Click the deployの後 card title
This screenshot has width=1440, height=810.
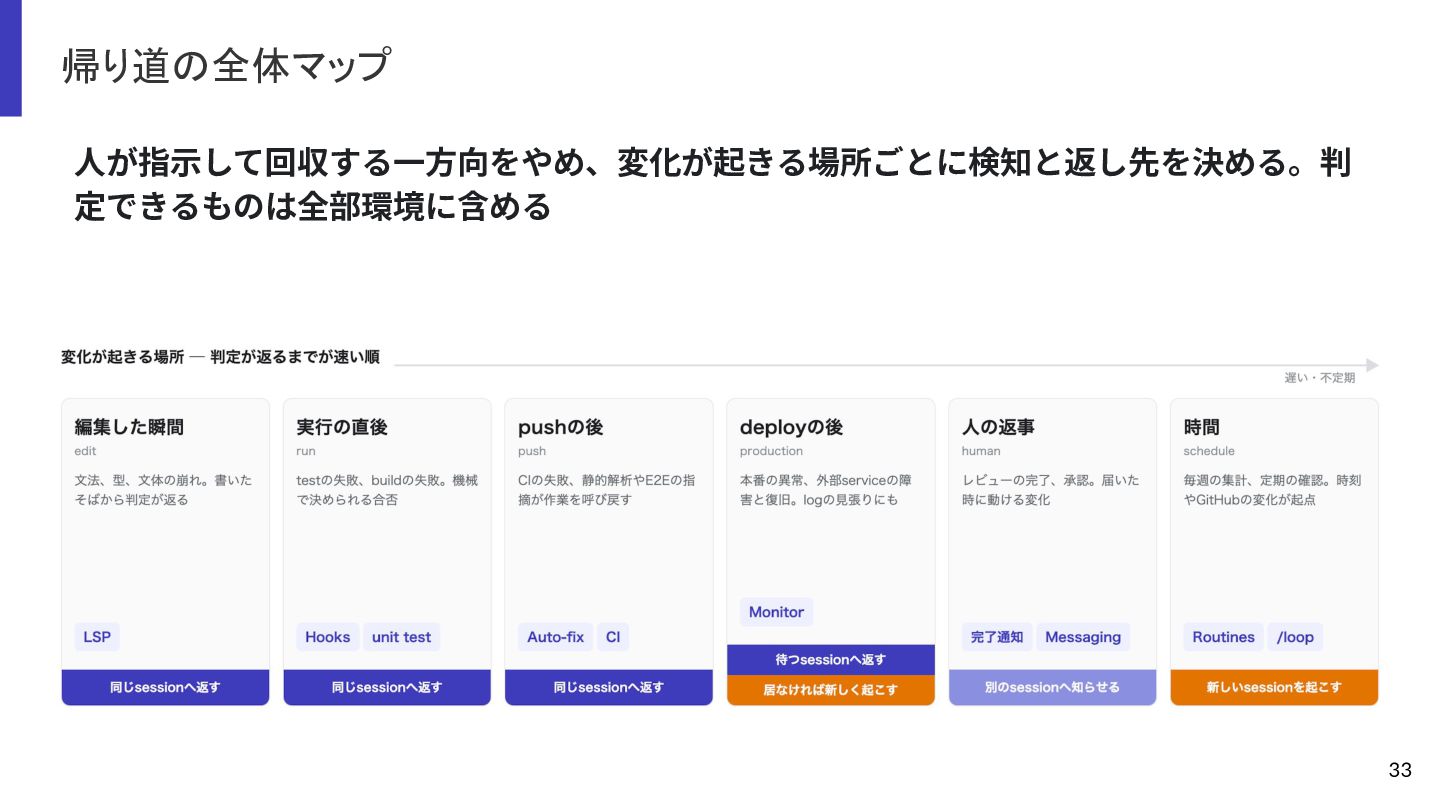pyautogui.click(x=791, y=427)
